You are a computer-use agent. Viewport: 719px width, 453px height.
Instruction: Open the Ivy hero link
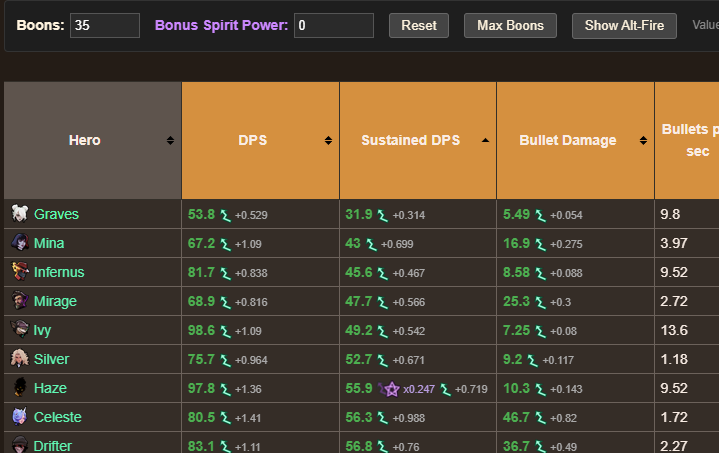click(x=42, y=330)
